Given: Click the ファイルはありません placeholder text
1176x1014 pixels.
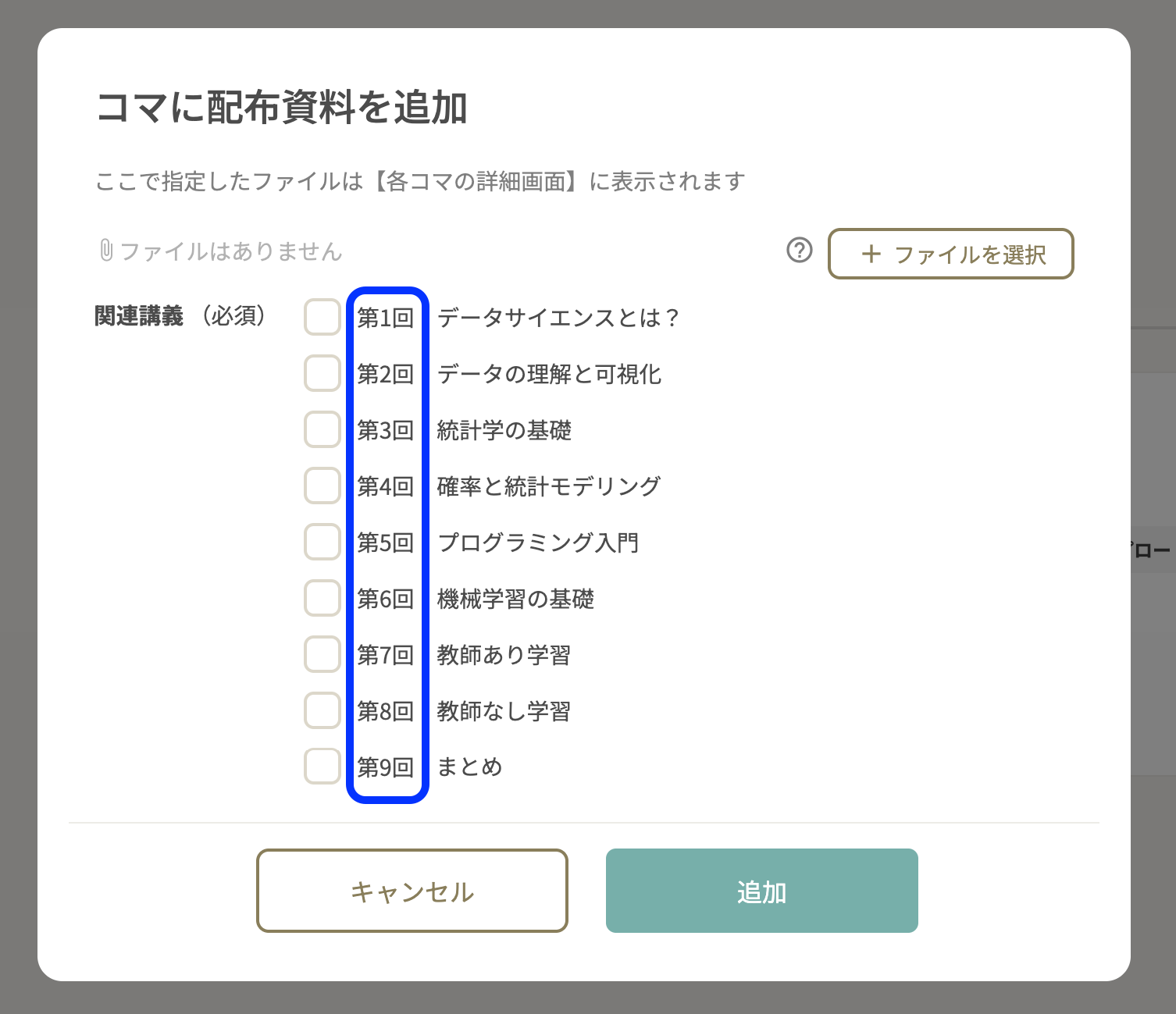Looking at the screenshot, I should [231, 251].
